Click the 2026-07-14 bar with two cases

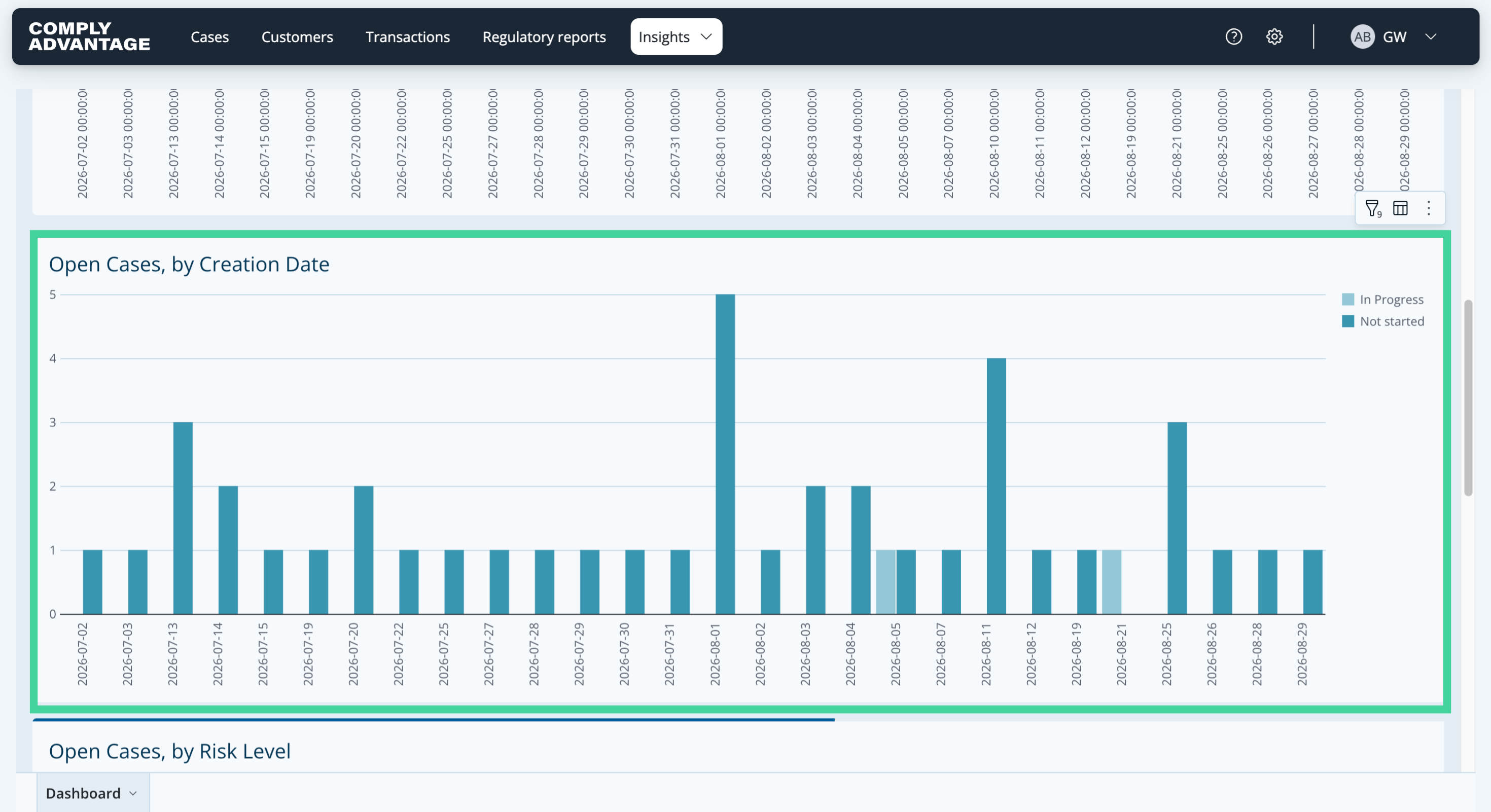[x=228, y=549]
